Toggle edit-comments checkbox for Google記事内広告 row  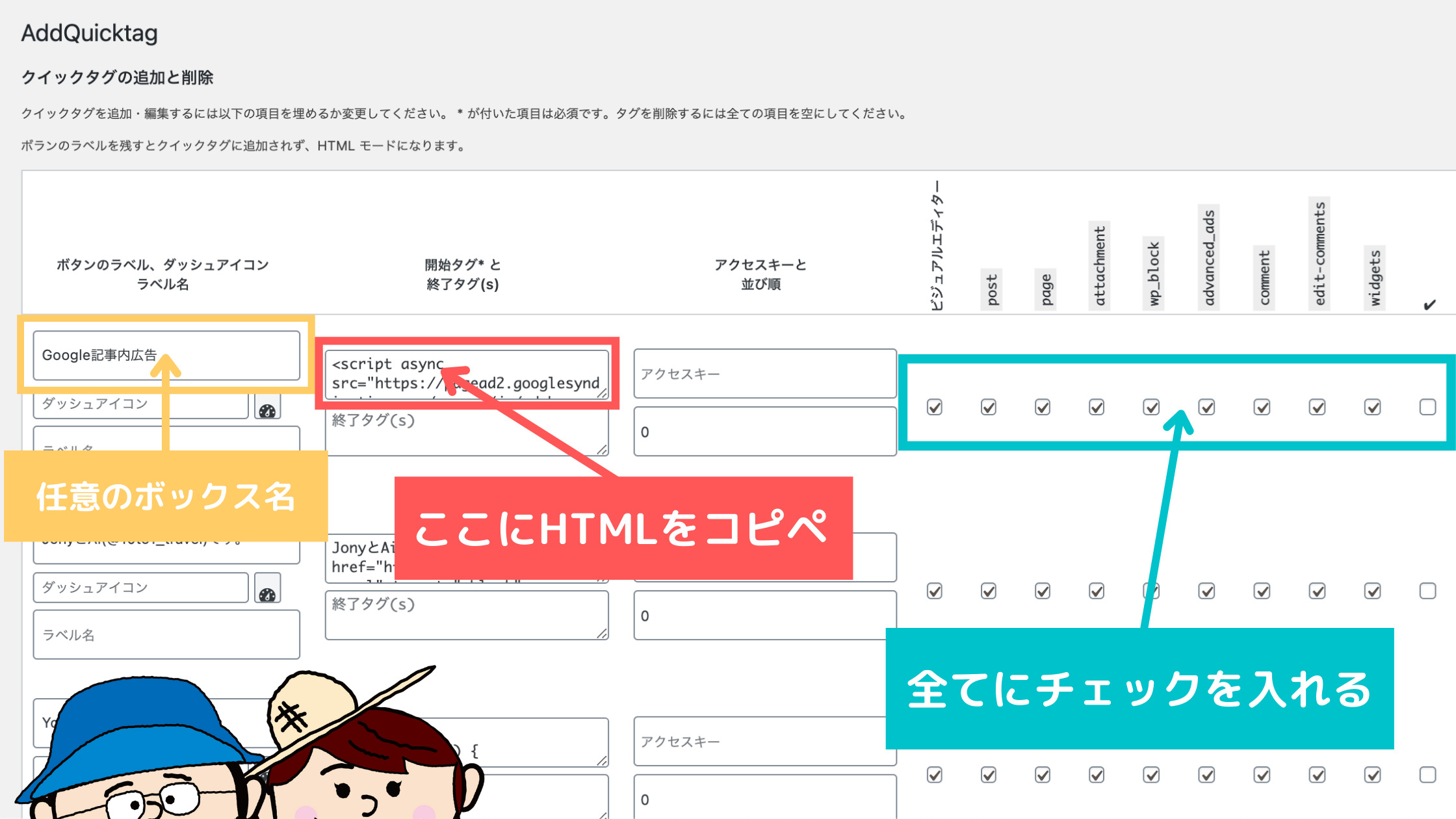click(1318, 408)
